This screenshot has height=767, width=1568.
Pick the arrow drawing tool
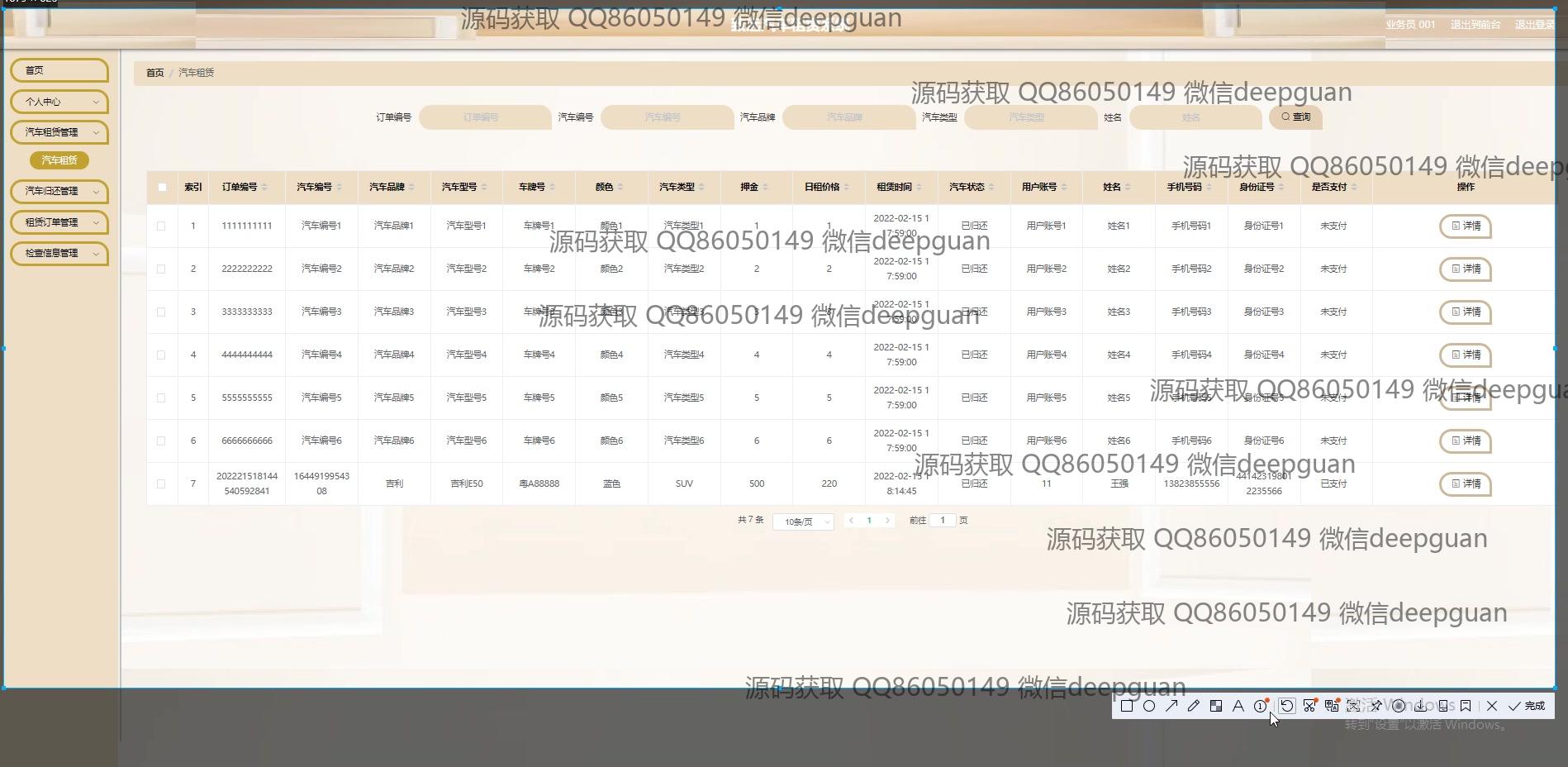[1171, 706]
